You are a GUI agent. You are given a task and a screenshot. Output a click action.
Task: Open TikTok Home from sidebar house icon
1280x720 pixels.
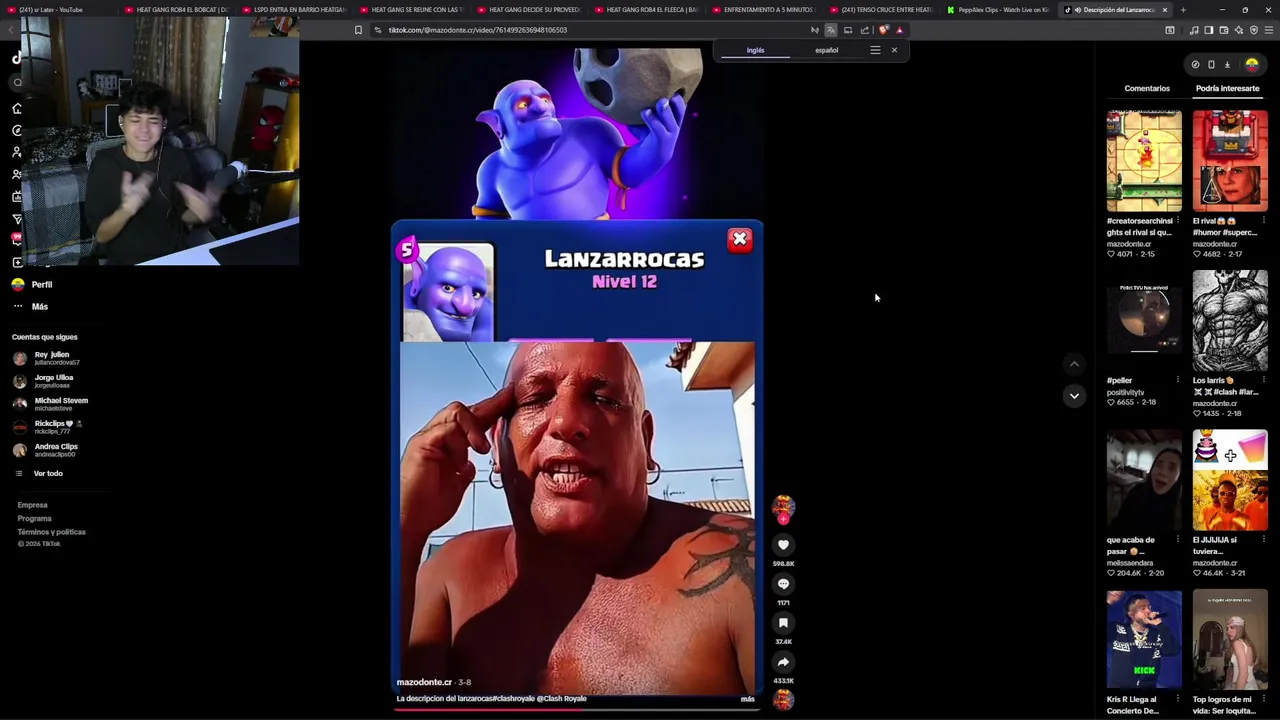[17, 108]
